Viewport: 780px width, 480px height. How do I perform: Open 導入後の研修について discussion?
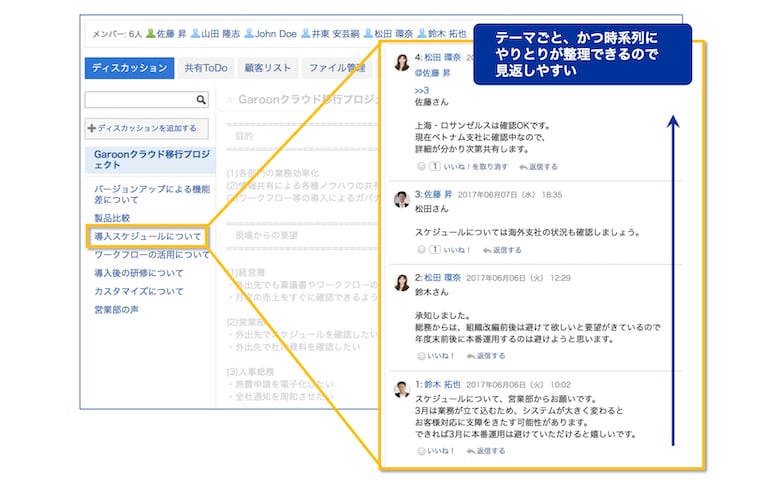[139, 273]
